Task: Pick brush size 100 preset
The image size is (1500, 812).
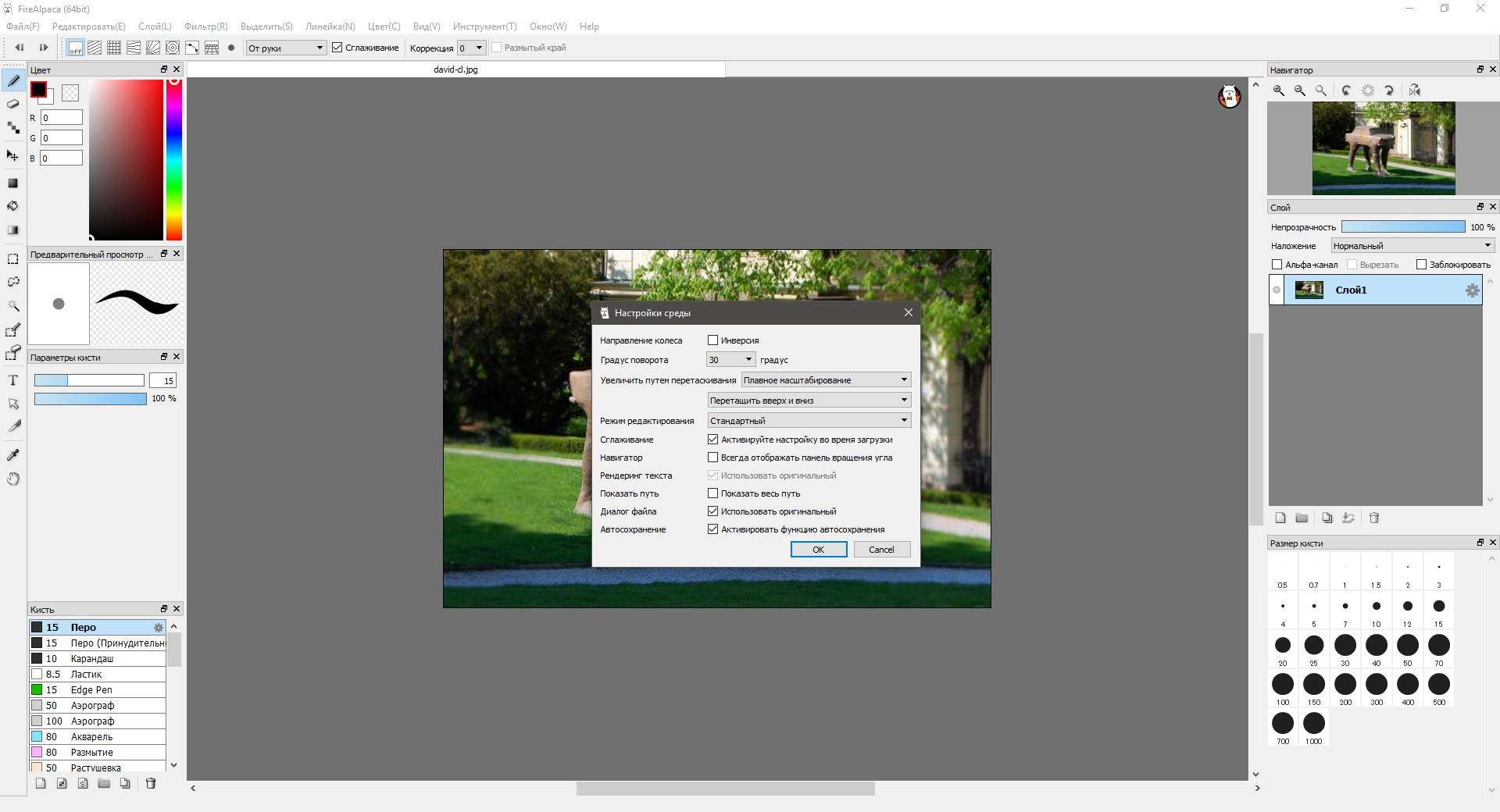Action: point(1283,689)
